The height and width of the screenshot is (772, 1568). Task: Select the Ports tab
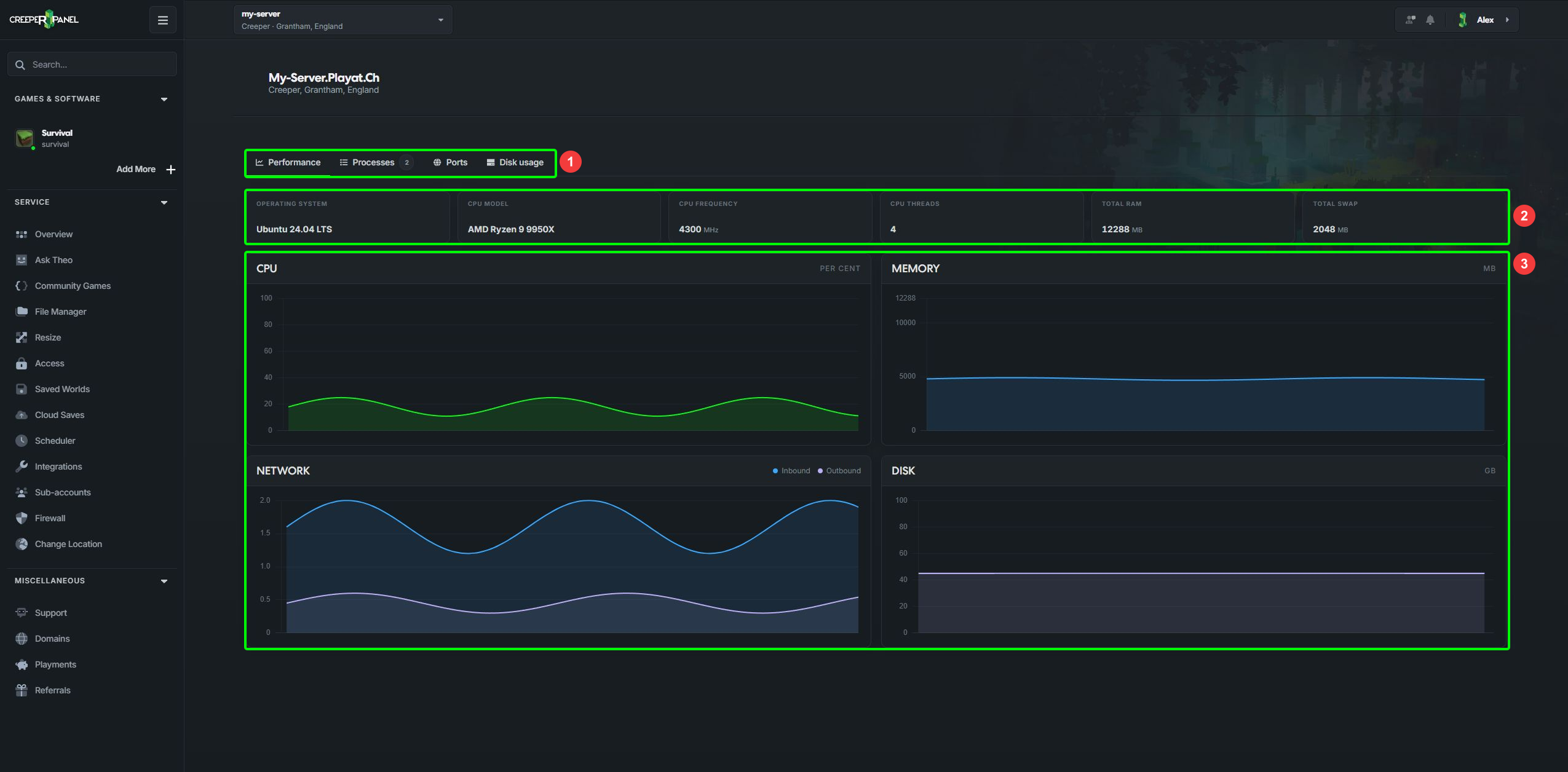click(x=450, y=162)
